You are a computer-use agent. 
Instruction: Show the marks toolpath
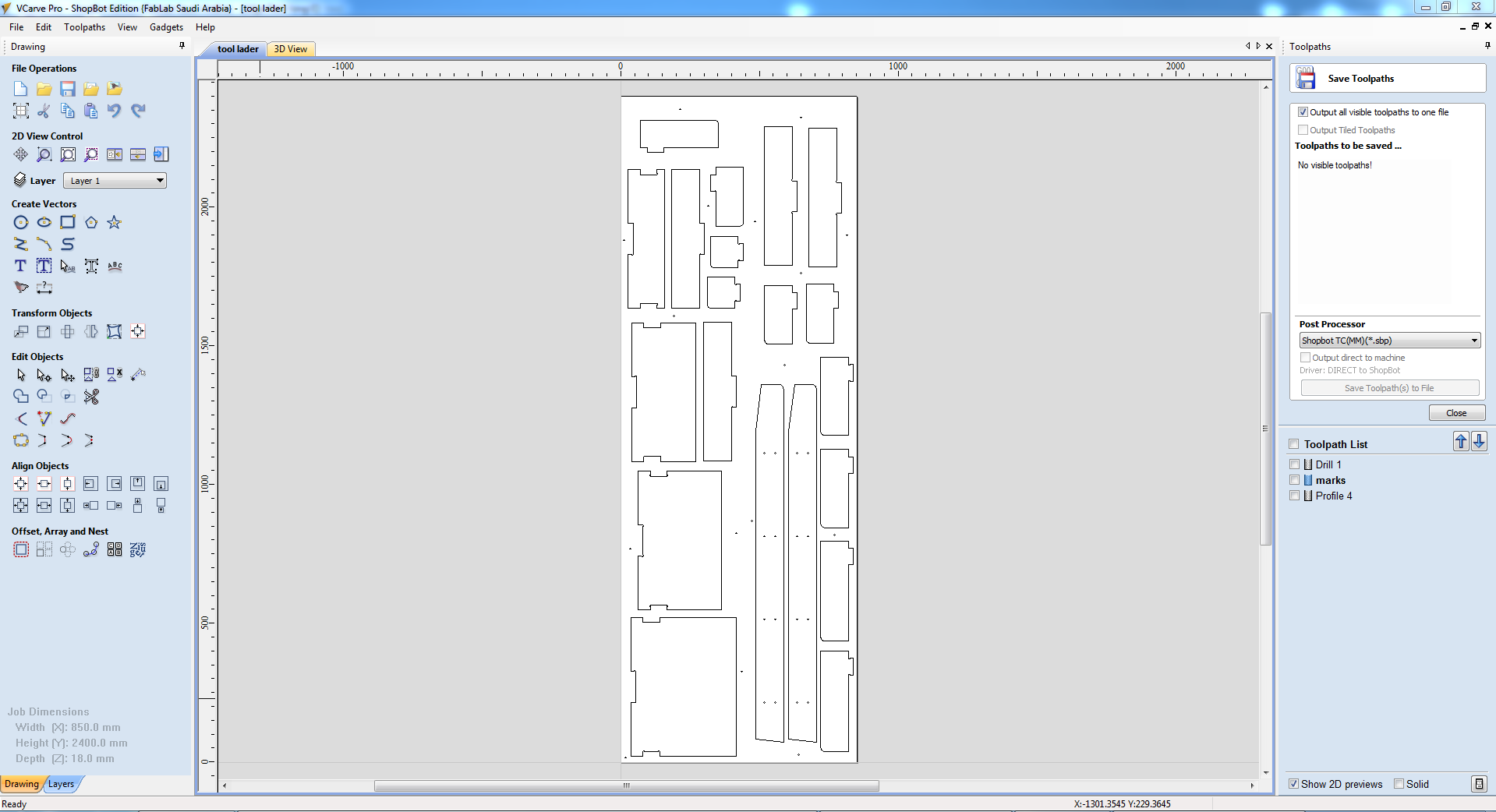click(1294, 480)
